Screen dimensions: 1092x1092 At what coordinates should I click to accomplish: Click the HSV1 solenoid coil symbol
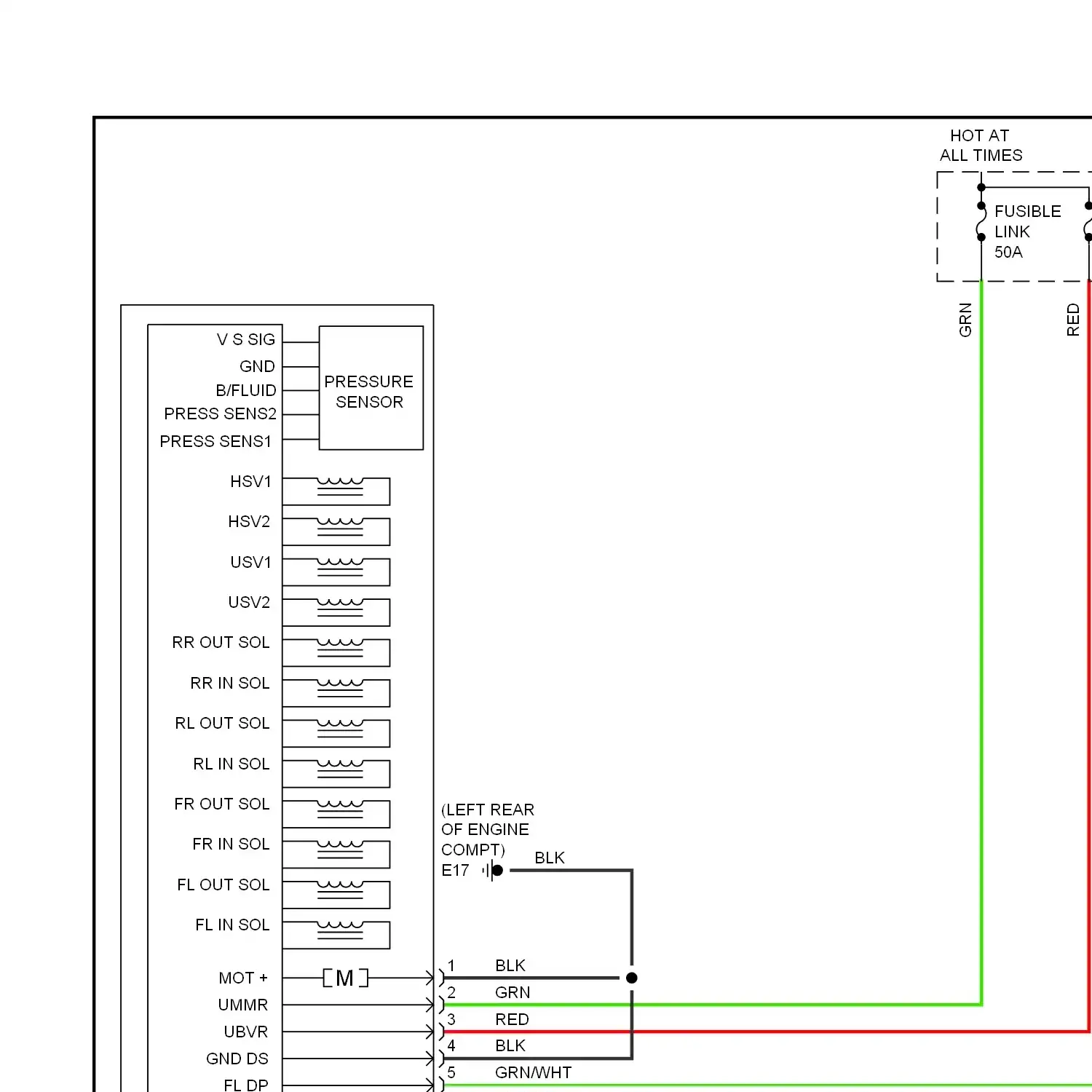(x=340, y=487)
